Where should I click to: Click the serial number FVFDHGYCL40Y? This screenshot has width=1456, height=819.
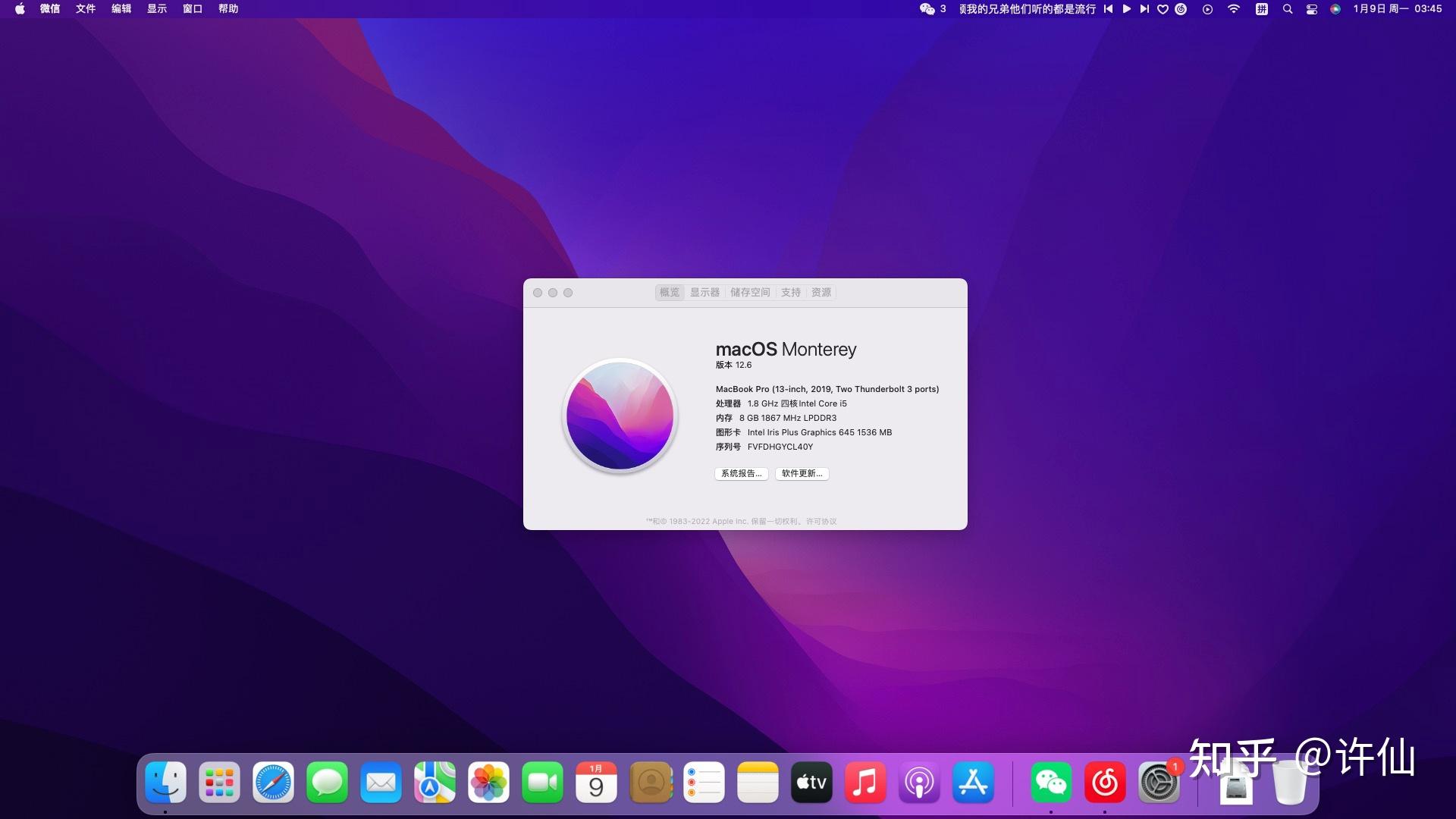pyautogui.click(x=780, y=447)
